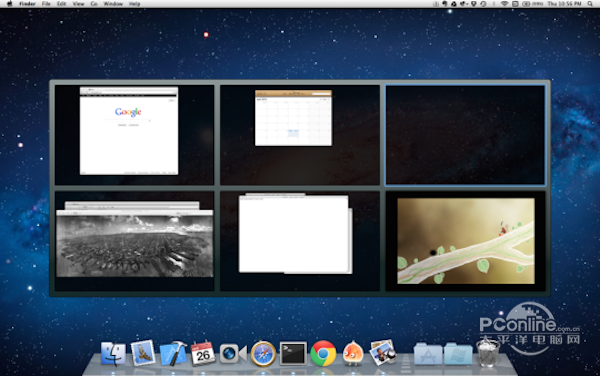
Task: Open iCal calendar showing 26
Action: click(203, 353)
